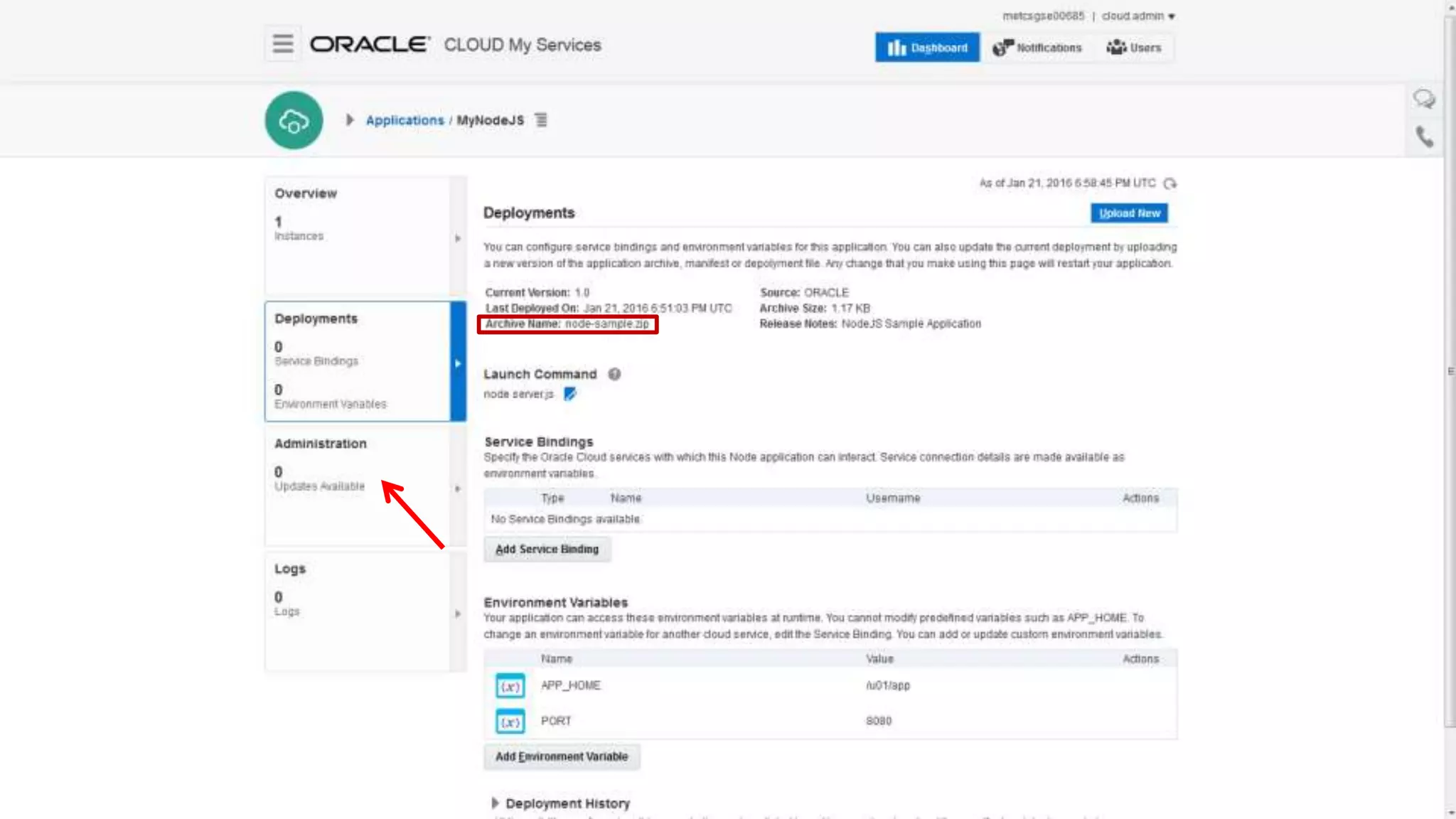Click the Service Bindings Type column header
This screenshot has width=1456, height=819.
click(x=552, y=498)
